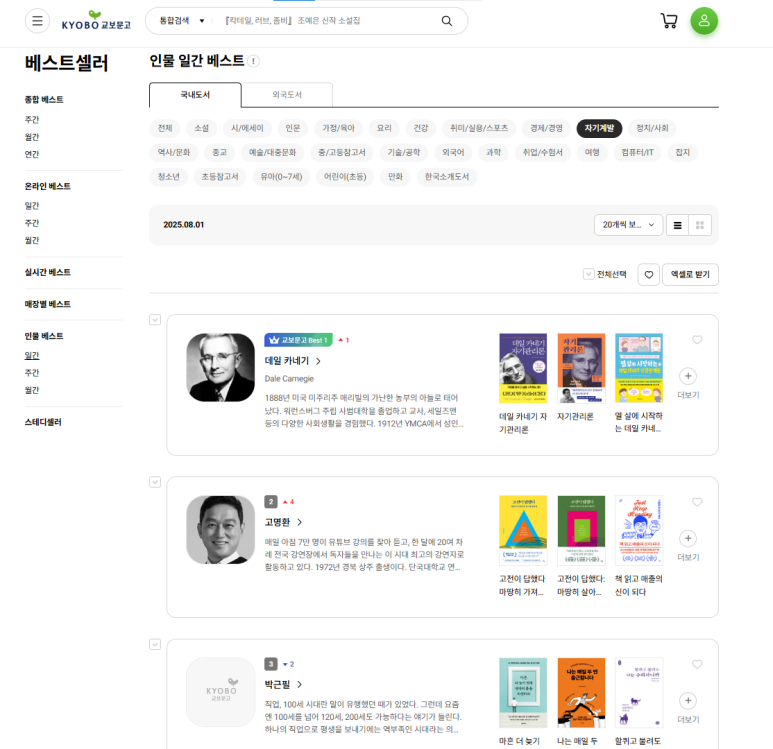Image resolution: width=773 pixels, height=749 pixels.
Task: Open the 통합검색 dropdown
Action: (181, 21)
